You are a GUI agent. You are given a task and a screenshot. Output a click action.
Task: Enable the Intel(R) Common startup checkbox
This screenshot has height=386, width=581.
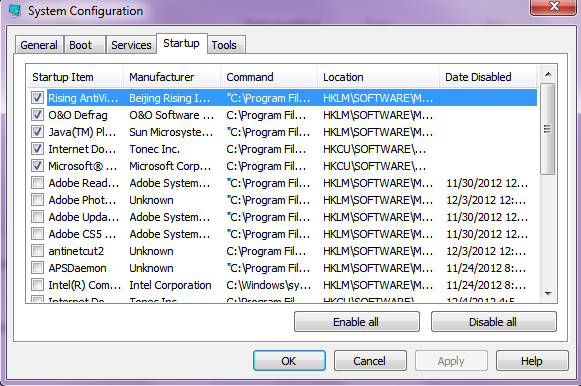[37, 285]
